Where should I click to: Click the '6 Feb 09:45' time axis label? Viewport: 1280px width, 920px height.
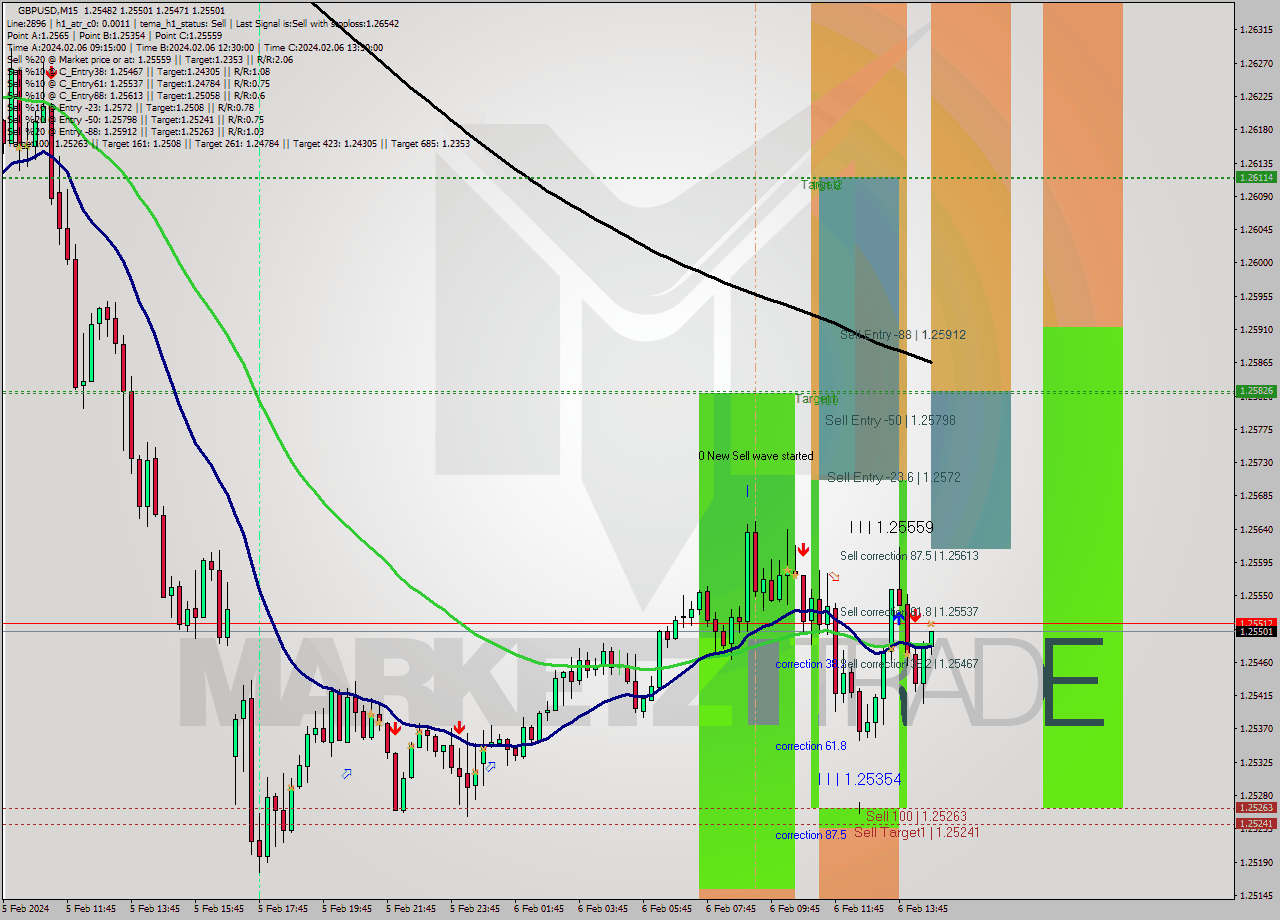point(795,909)
